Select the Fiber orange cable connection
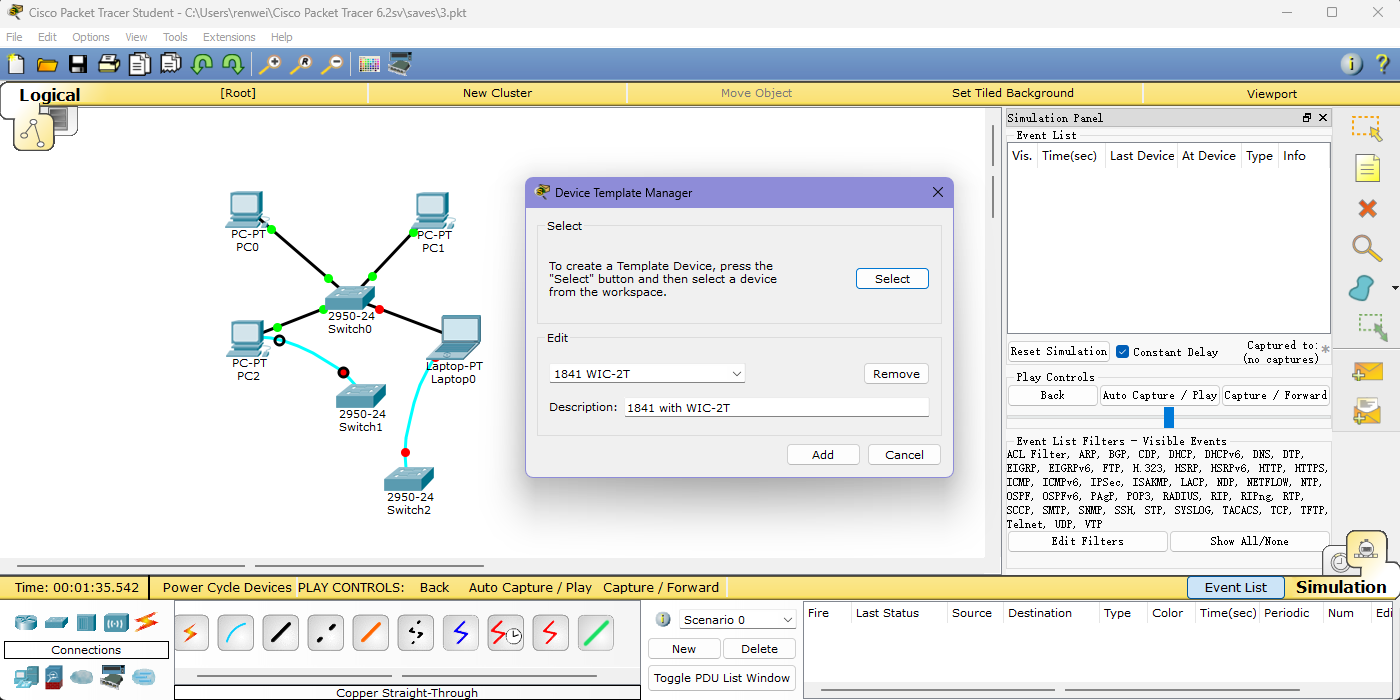The width and height of the screenshot is (1400, 700). coord(371,632)
